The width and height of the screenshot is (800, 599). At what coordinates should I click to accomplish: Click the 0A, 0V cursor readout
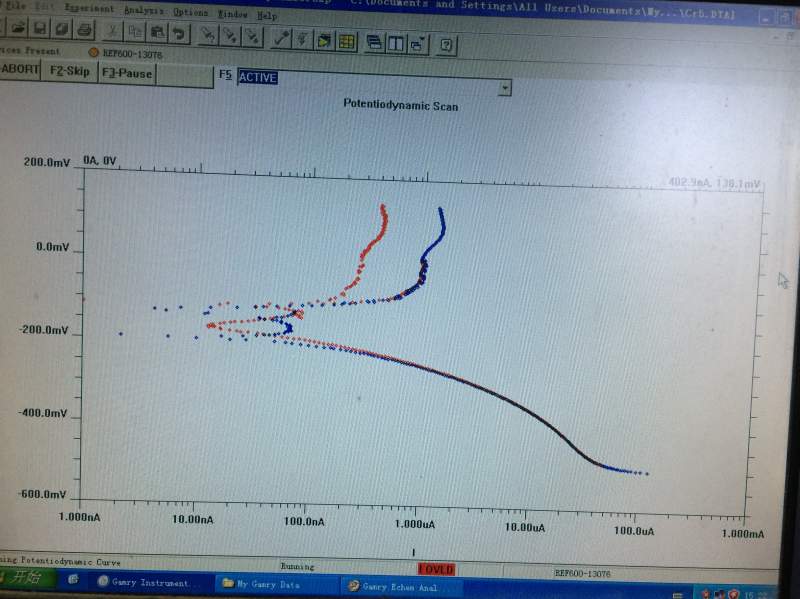(x=100, y=161)
